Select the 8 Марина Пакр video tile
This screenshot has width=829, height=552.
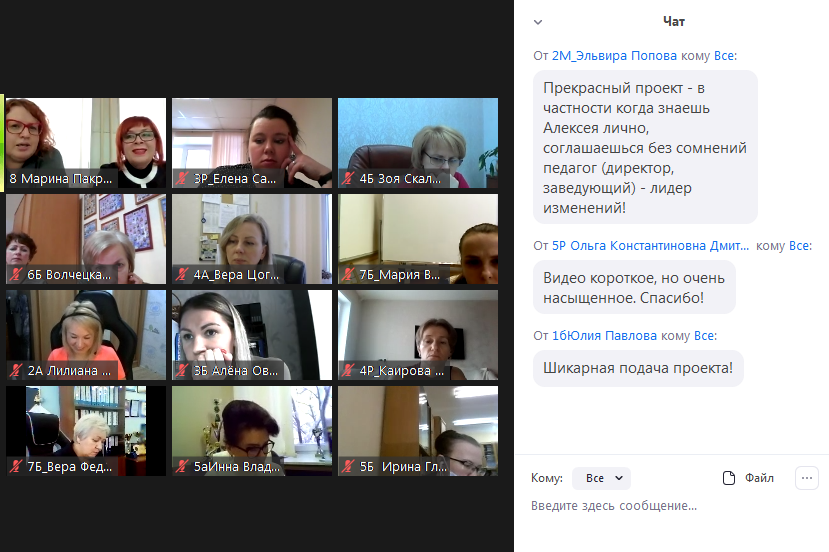[x=85, y=140]
